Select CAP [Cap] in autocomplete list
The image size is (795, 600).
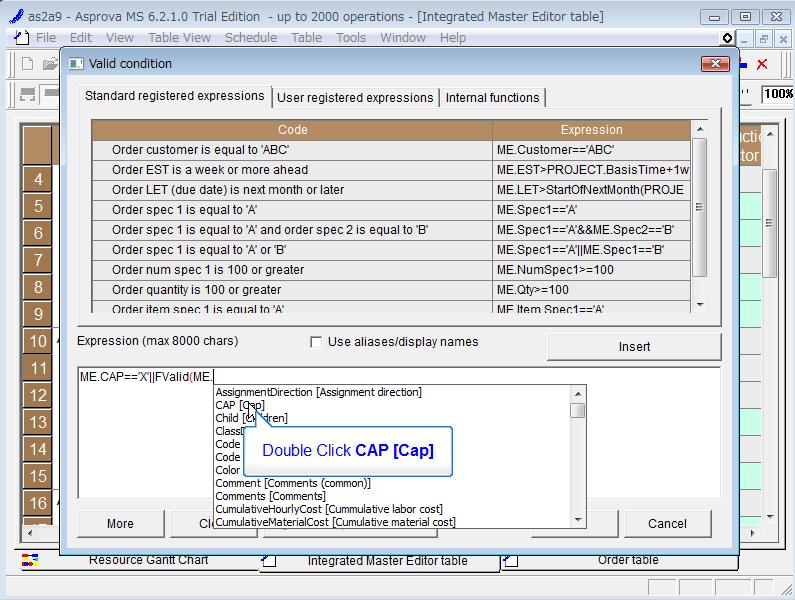[240, 405]
